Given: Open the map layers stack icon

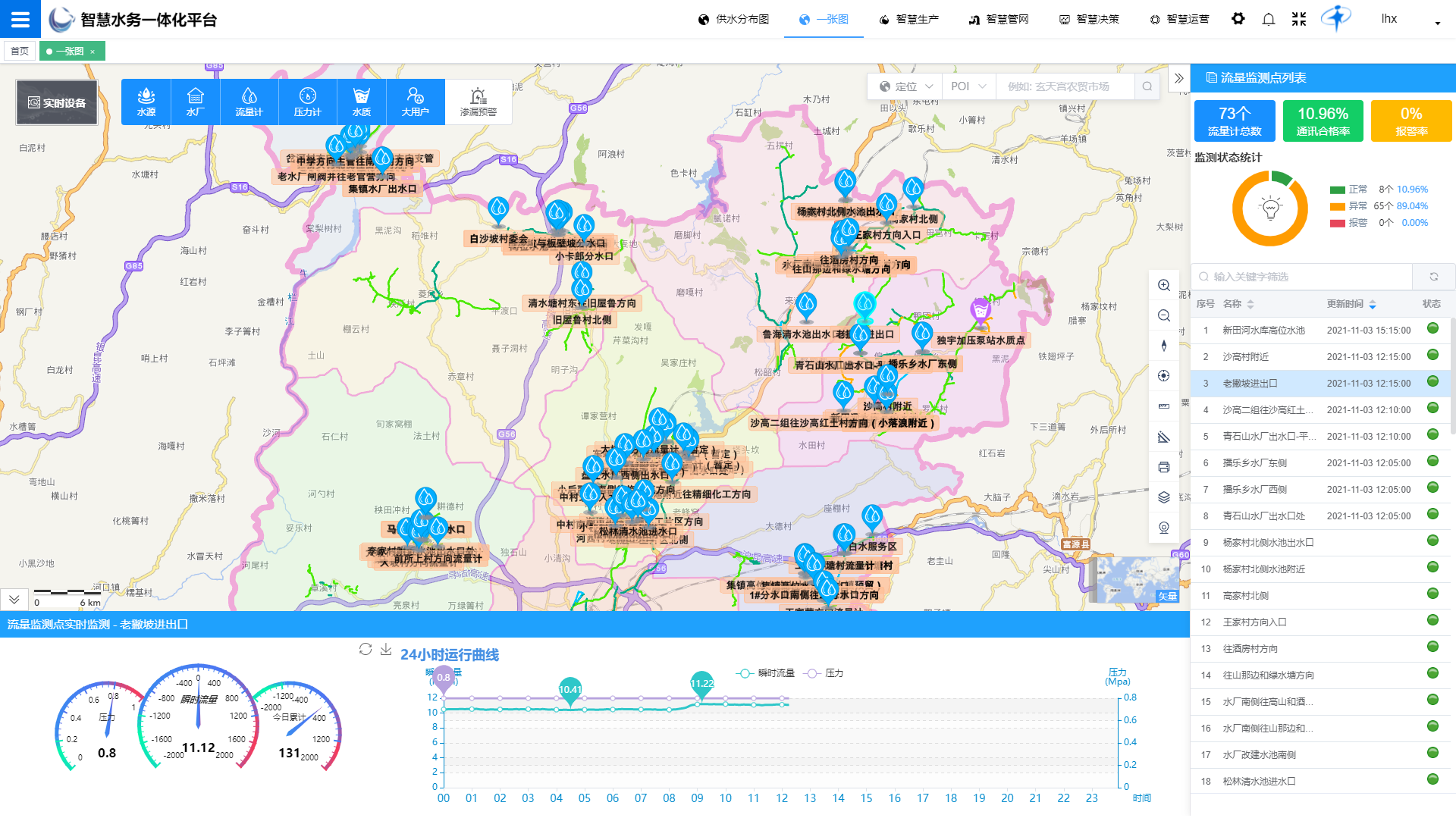Looking at the screenshot, I should [x=1164, y=497].
